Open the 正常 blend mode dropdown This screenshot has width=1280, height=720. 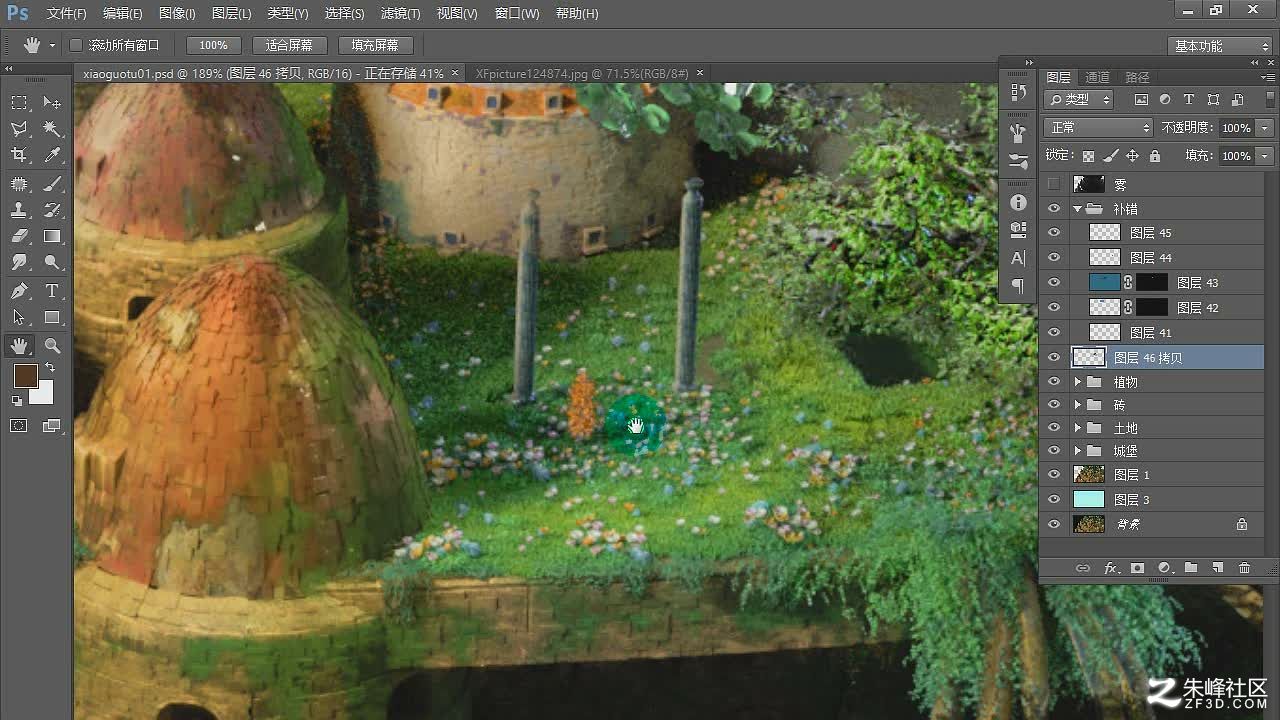1098,128
